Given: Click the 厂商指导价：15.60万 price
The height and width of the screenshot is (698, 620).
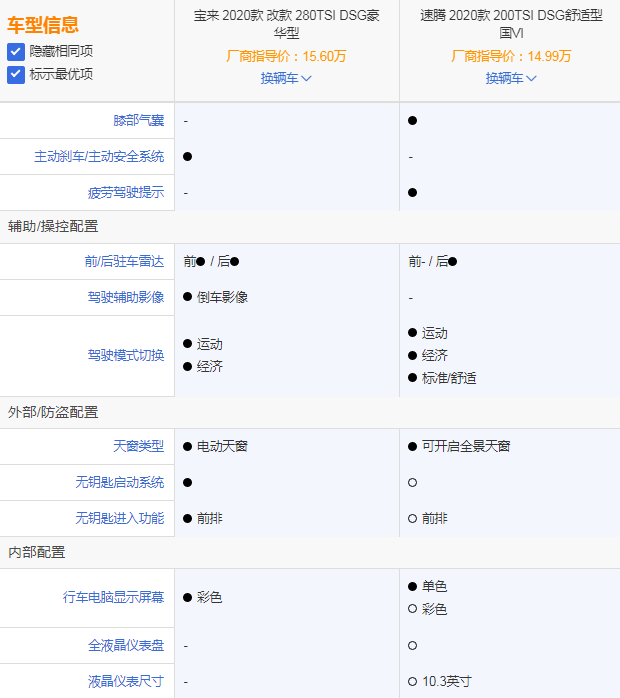Looking at the screenshot, I should [286, 57].
